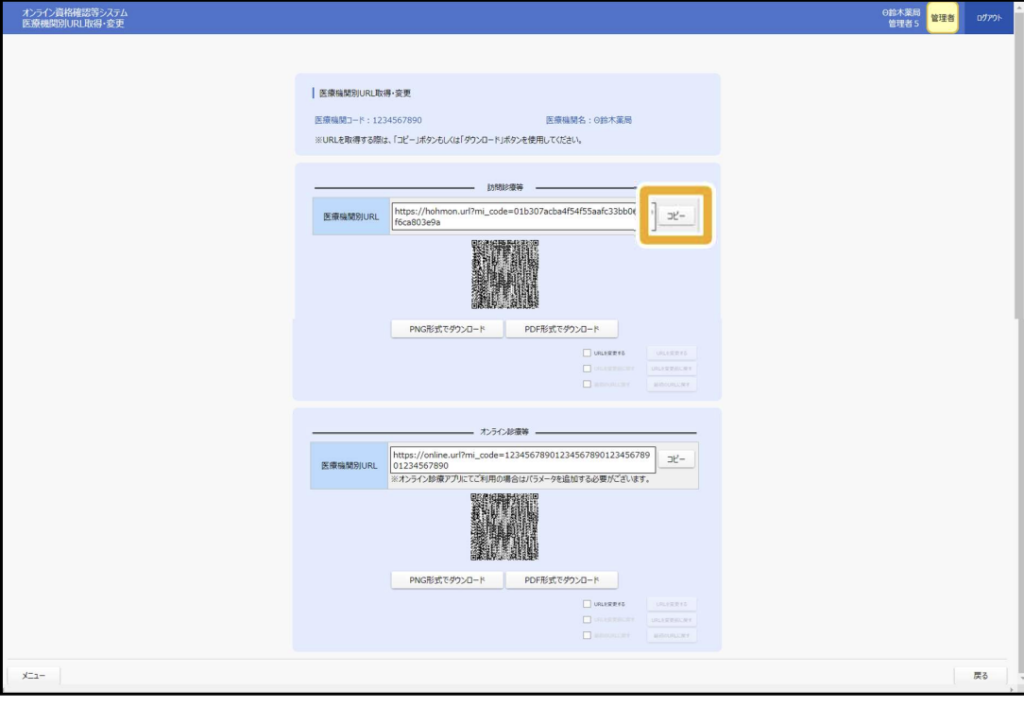Download オンライン診療等 QR code as PDF
The image size is (1024, 707).
pos(562,580)
